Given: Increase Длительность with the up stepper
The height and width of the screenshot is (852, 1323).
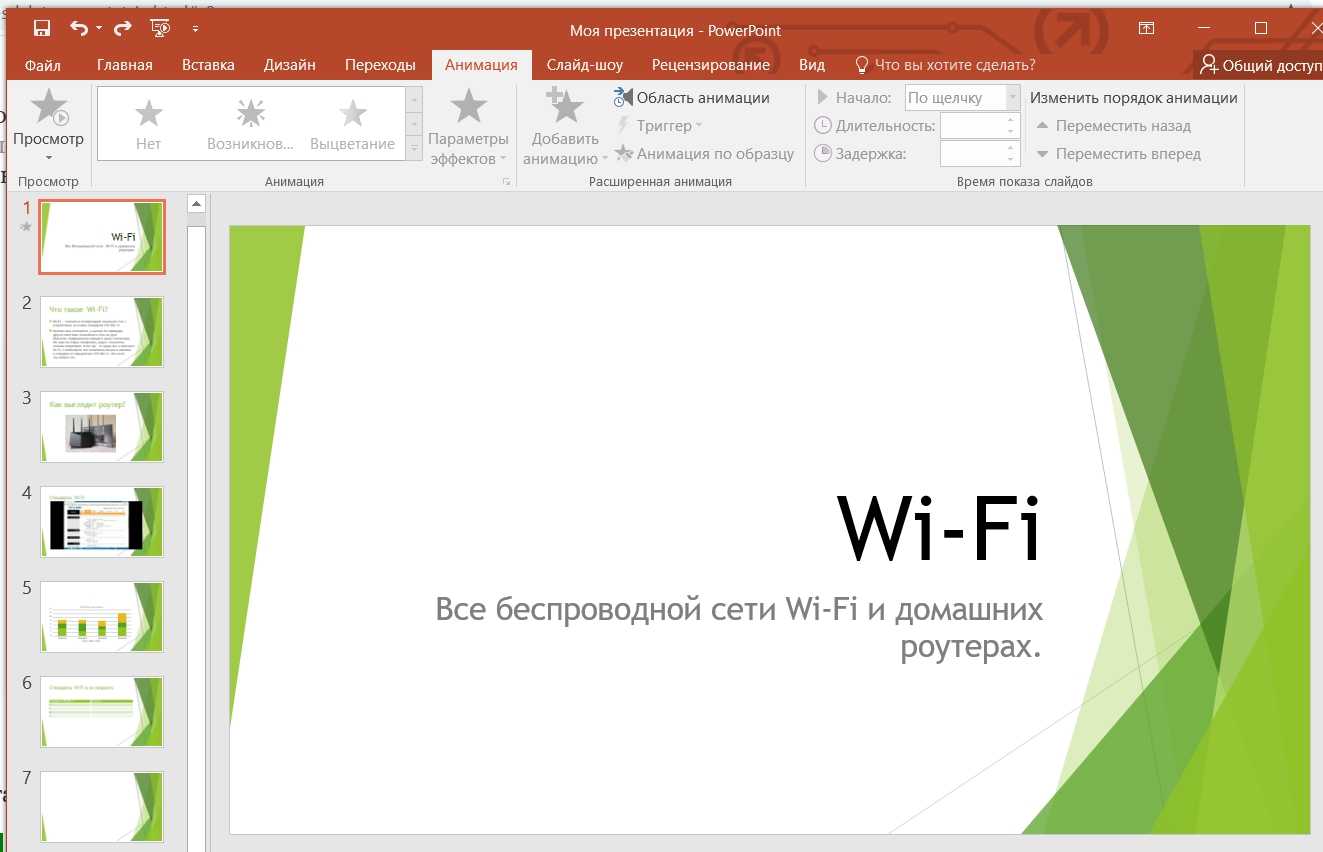Looking at the screenshot, I should [1012, 120].
